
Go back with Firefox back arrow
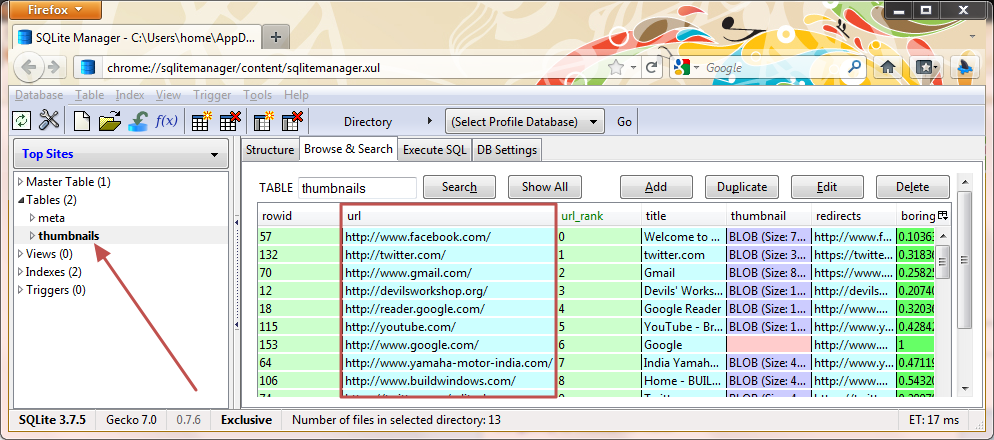point(29,67)
